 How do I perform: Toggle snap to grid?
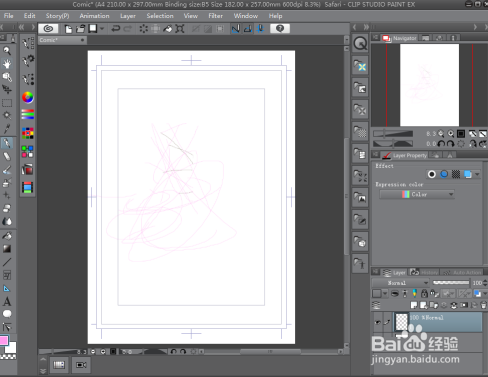click(260, 29)
